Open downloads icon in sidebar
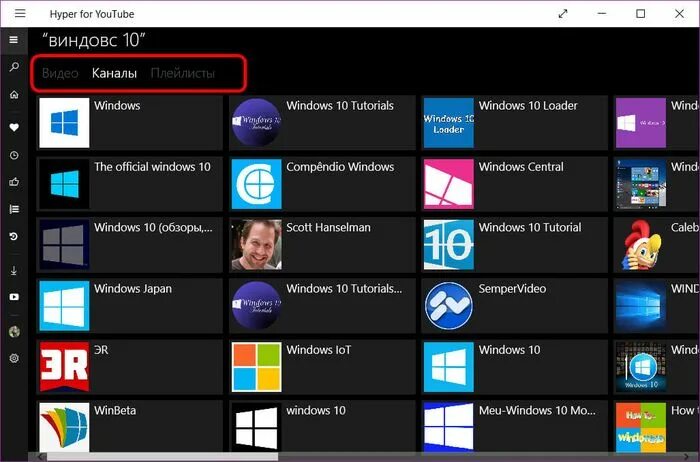The image size is (700, 462). 14,270
